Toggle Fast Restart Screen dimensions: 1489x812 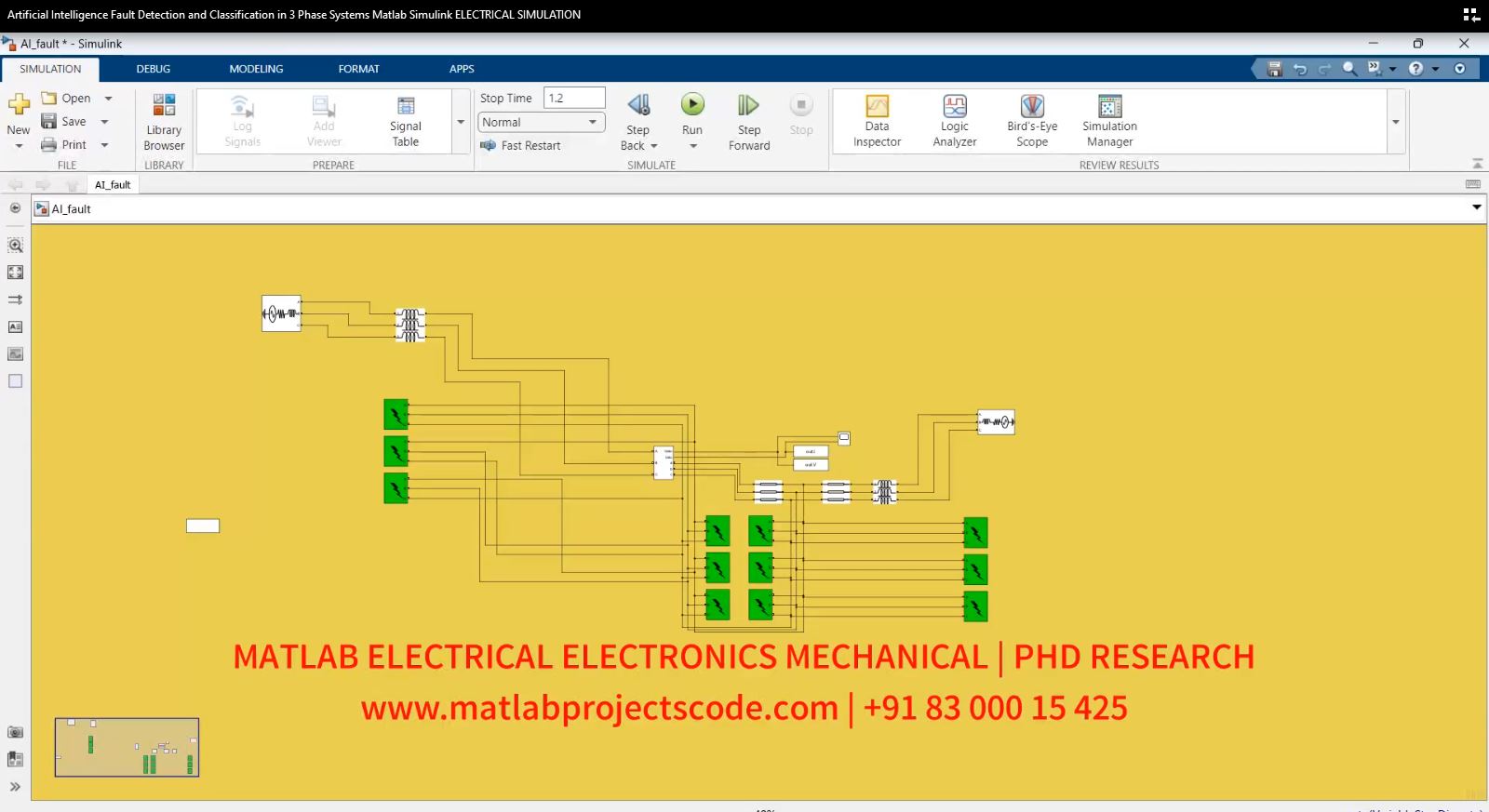click(520, 145)
